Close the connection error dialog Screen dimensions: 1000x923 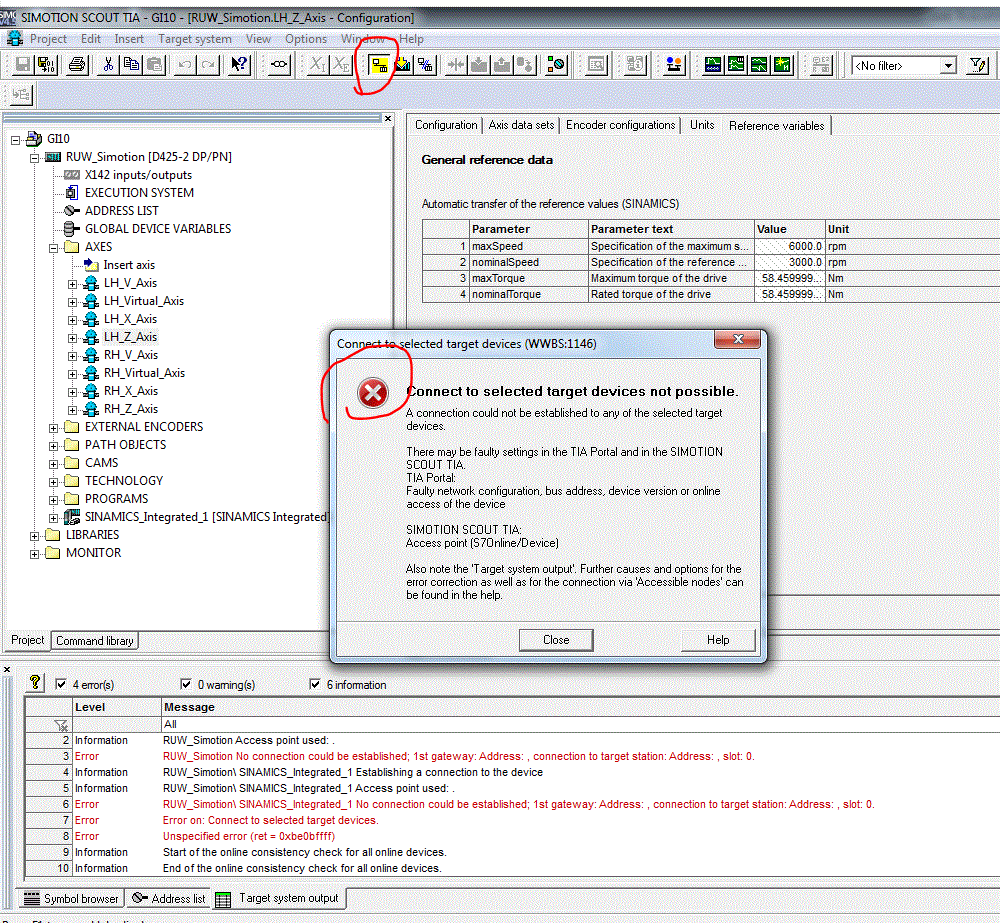556,640
